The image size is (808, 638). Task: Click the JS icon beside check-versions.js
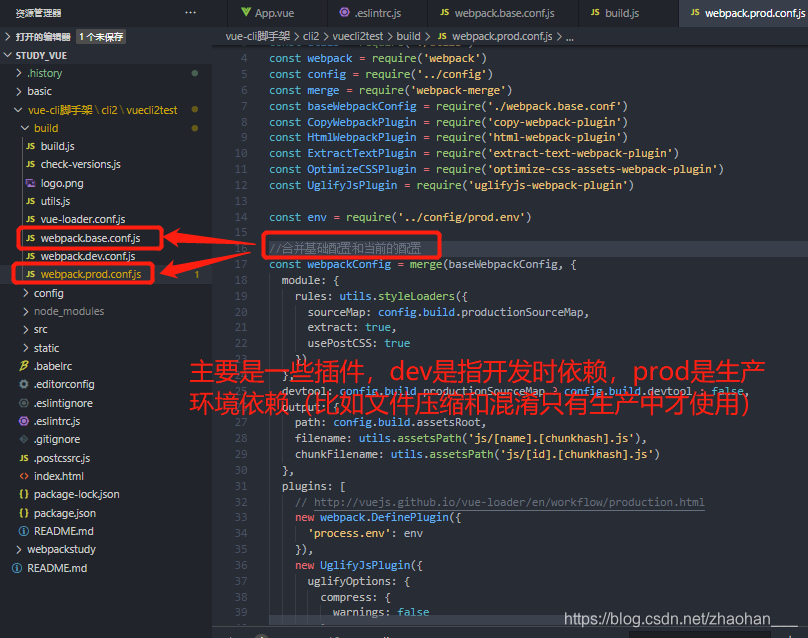click(30, 164)
